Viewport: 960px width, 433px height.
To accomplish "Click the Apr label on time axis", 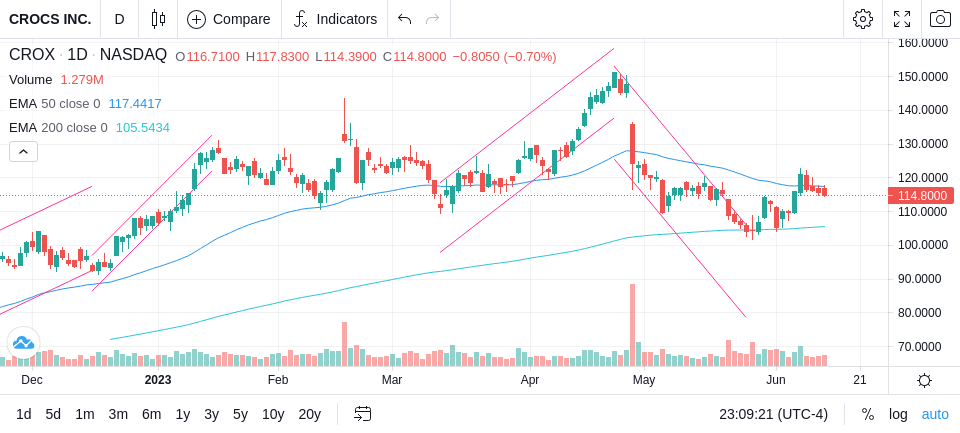I will pos(530,380).
